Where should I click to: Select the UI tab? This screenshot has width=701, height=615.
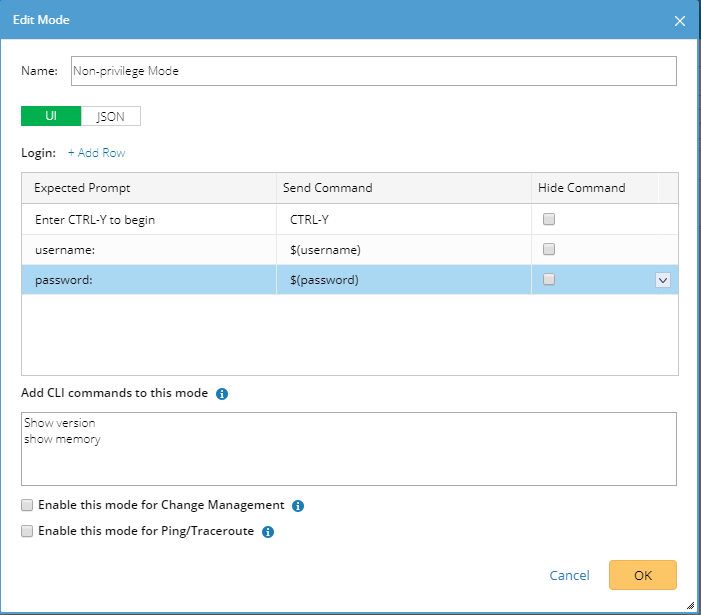[x=51, y=116]
